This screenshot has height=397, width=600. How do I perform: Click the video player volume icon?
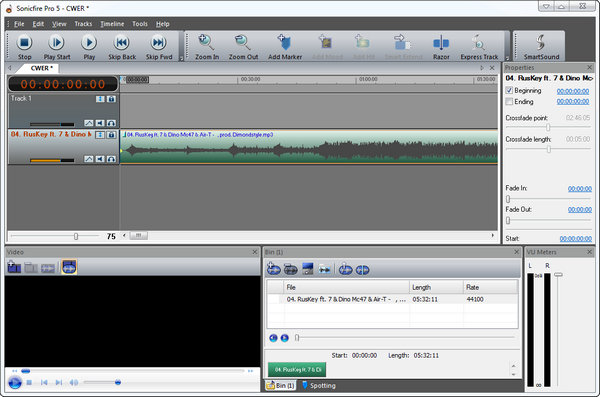(x=73, y=382)
